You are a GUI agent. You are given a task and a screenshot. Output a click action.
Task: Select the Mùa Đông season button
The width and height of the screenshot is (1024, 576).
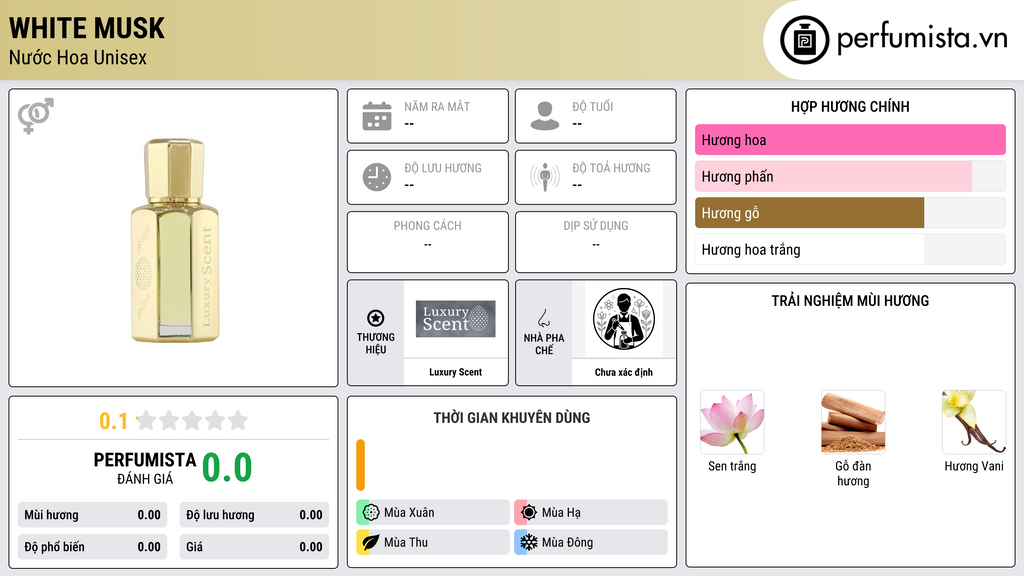tap(591, 542)
